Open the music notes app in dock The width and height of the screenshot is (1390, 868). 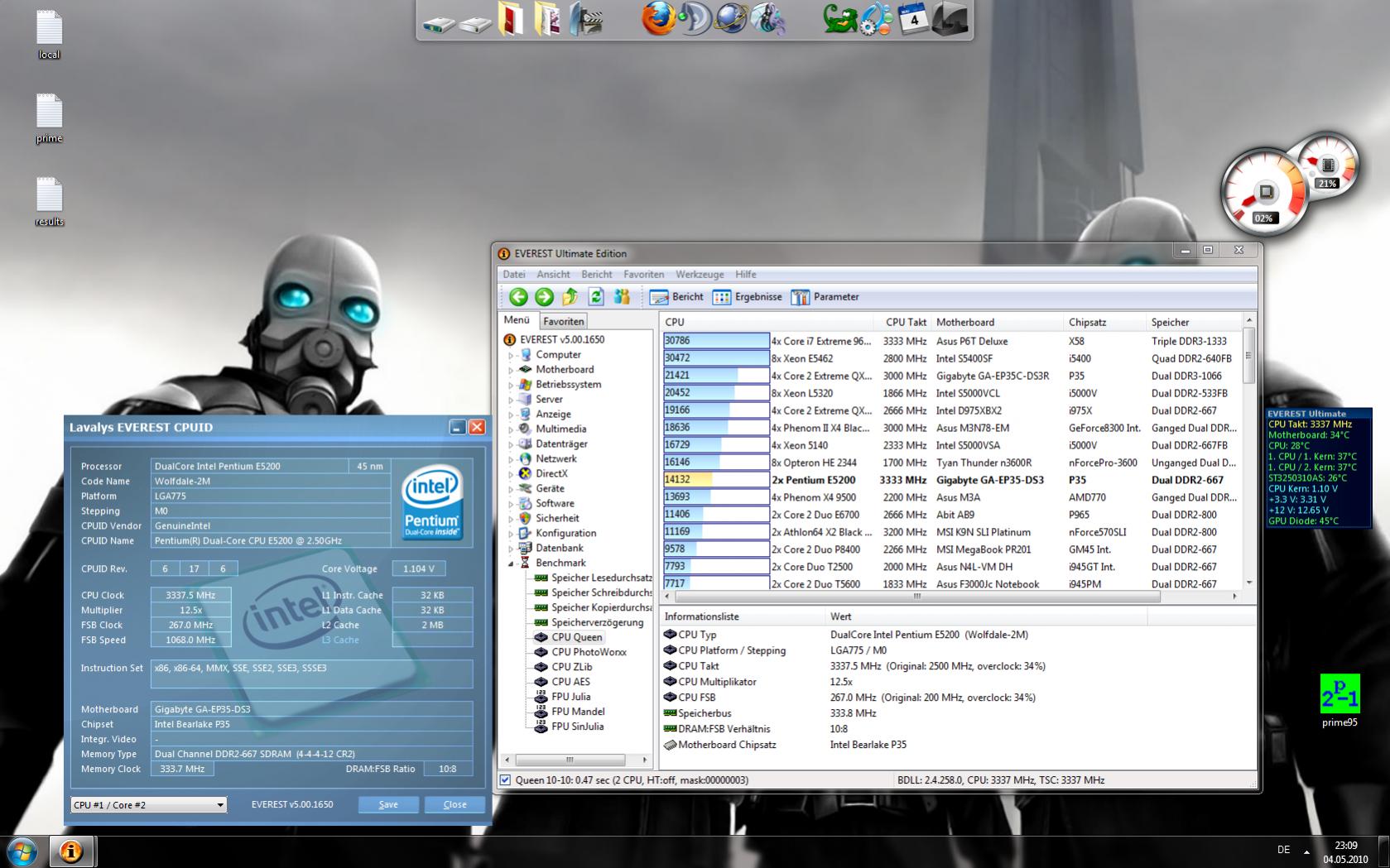(x=767, y=18)
